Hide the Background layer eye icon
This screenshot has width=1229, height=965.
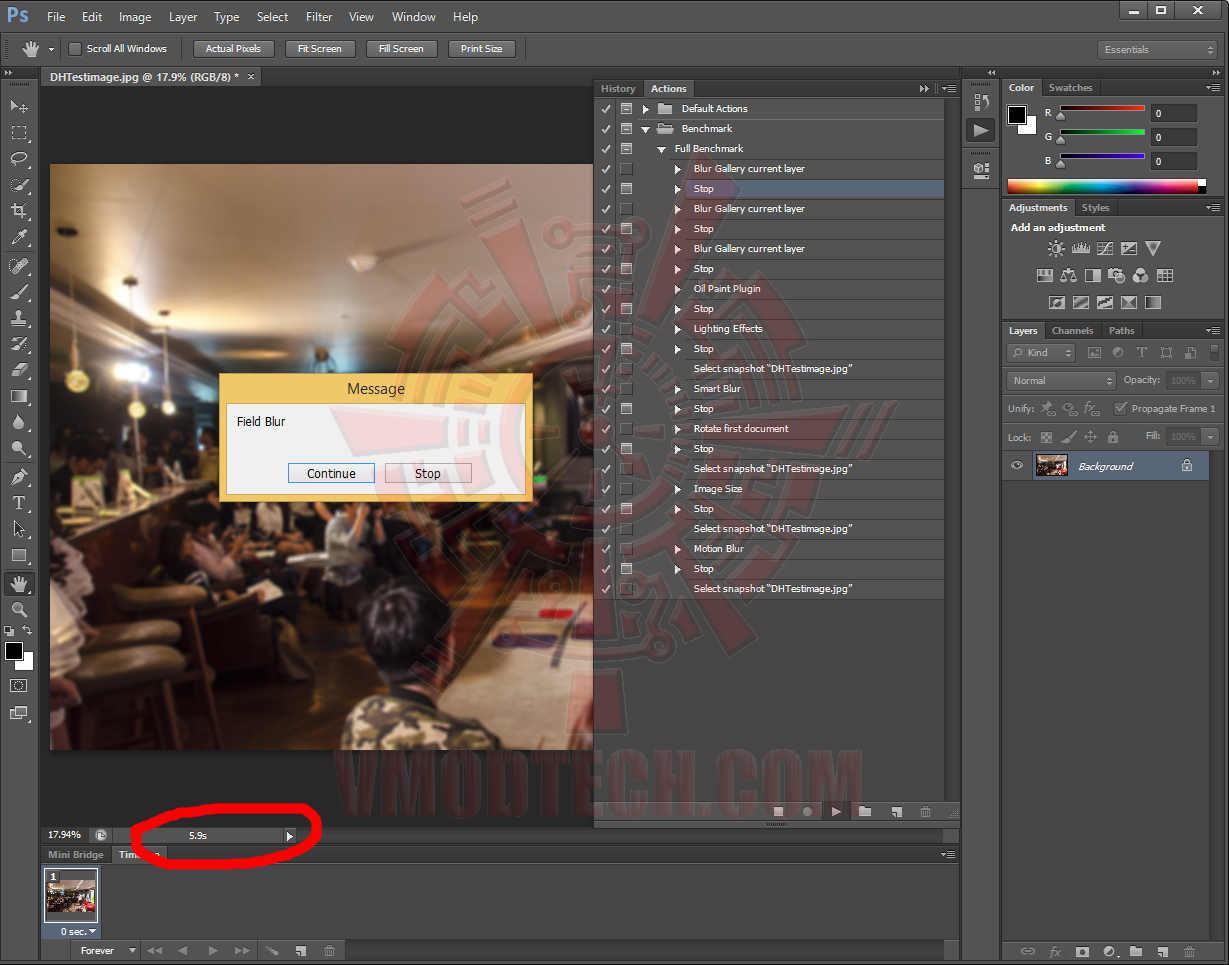1017,466
